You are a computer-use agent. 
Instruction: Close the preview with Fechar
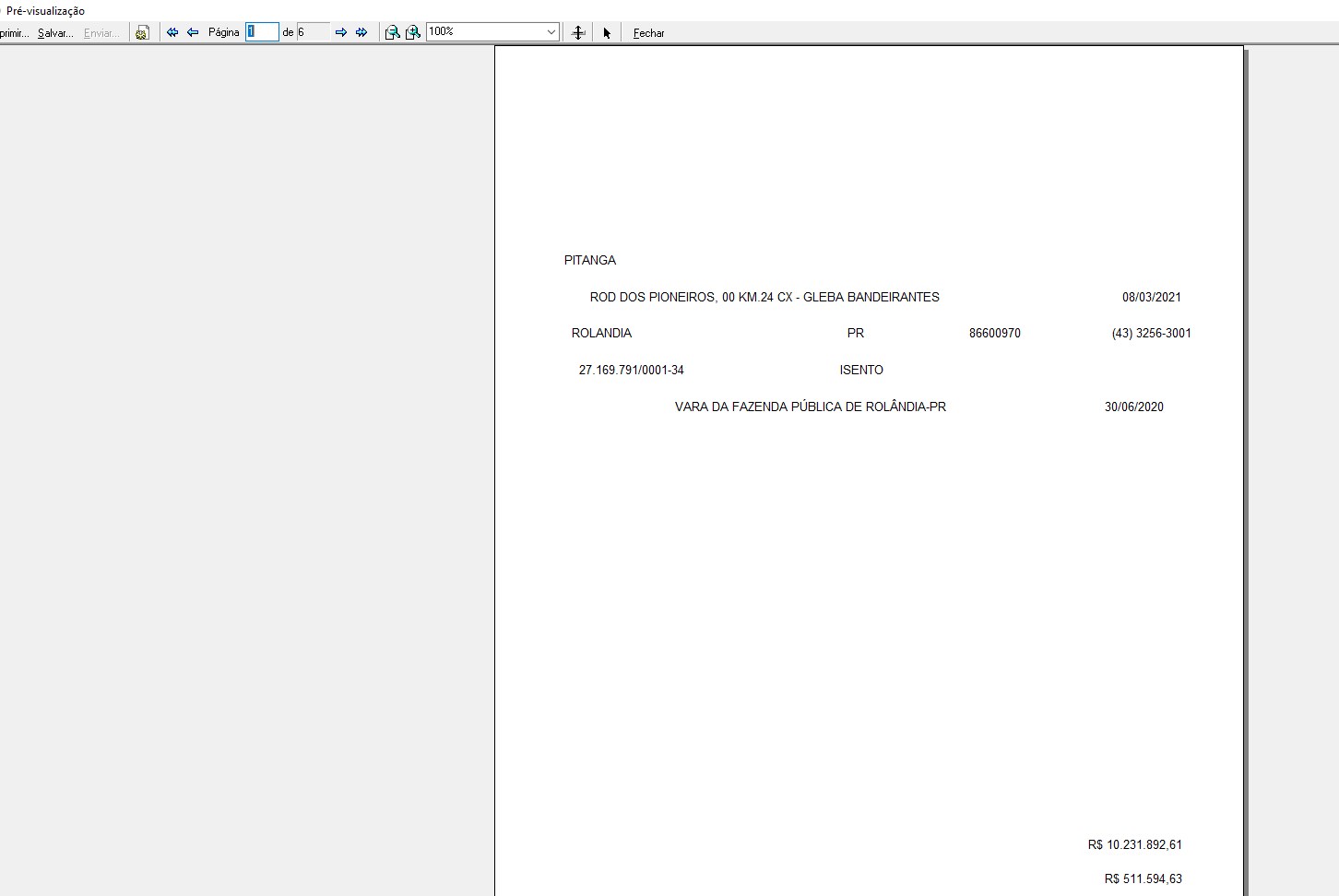click(648, 32)
